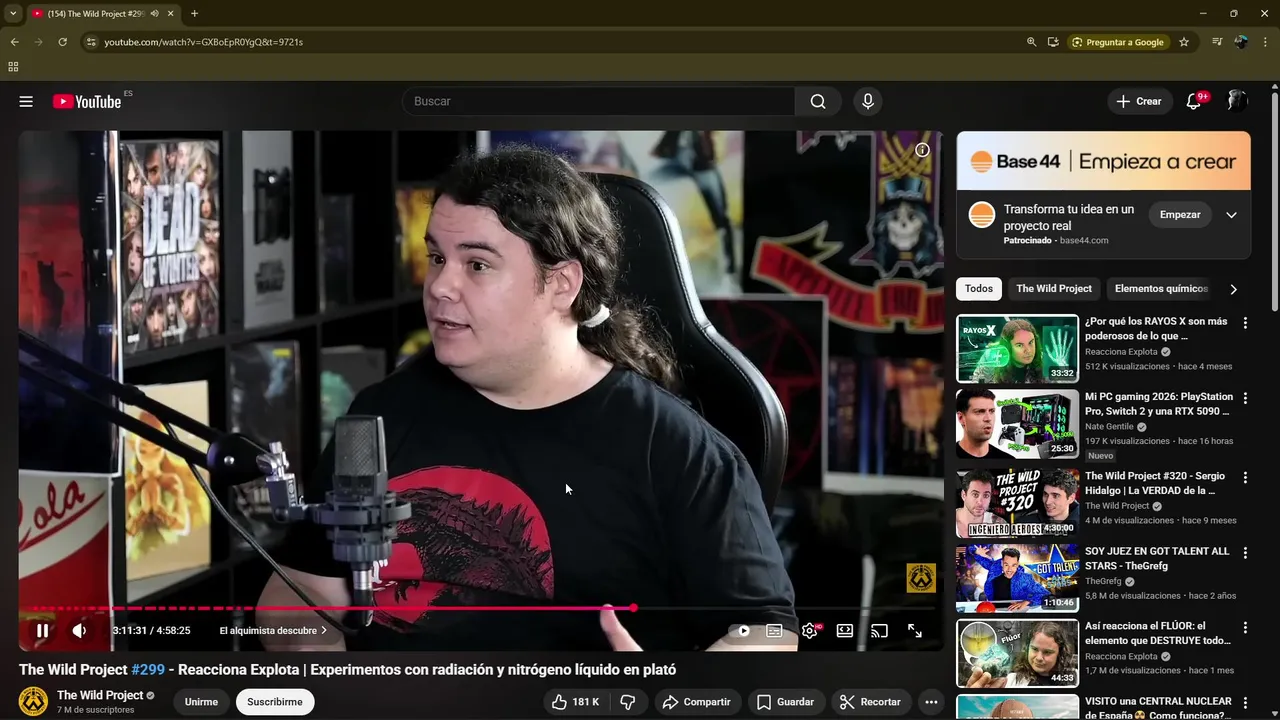Mute the video with speaker icon
The height and width of the screenshot is (720, 1280).
79,631
